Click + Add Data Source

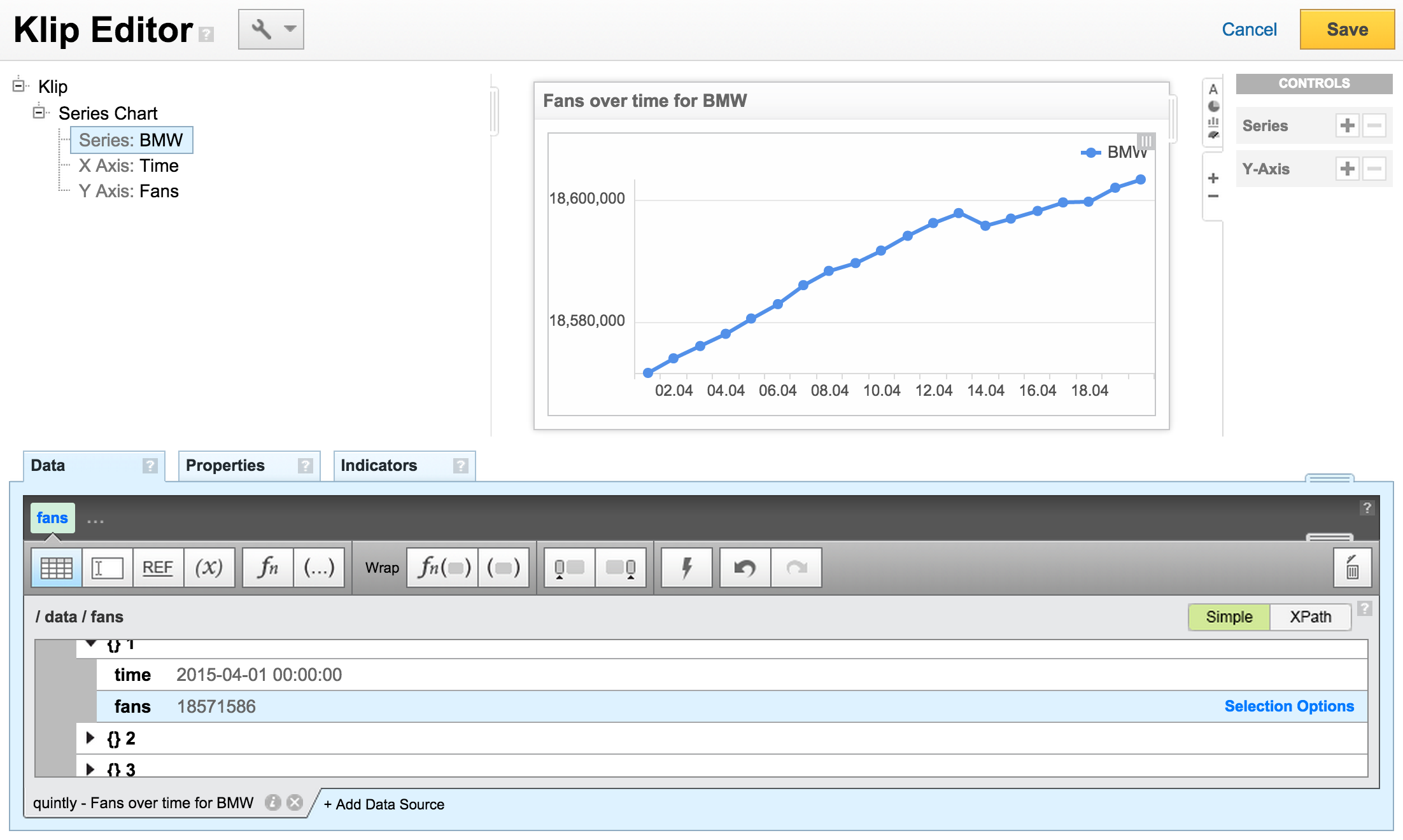[x=384, y=804]
